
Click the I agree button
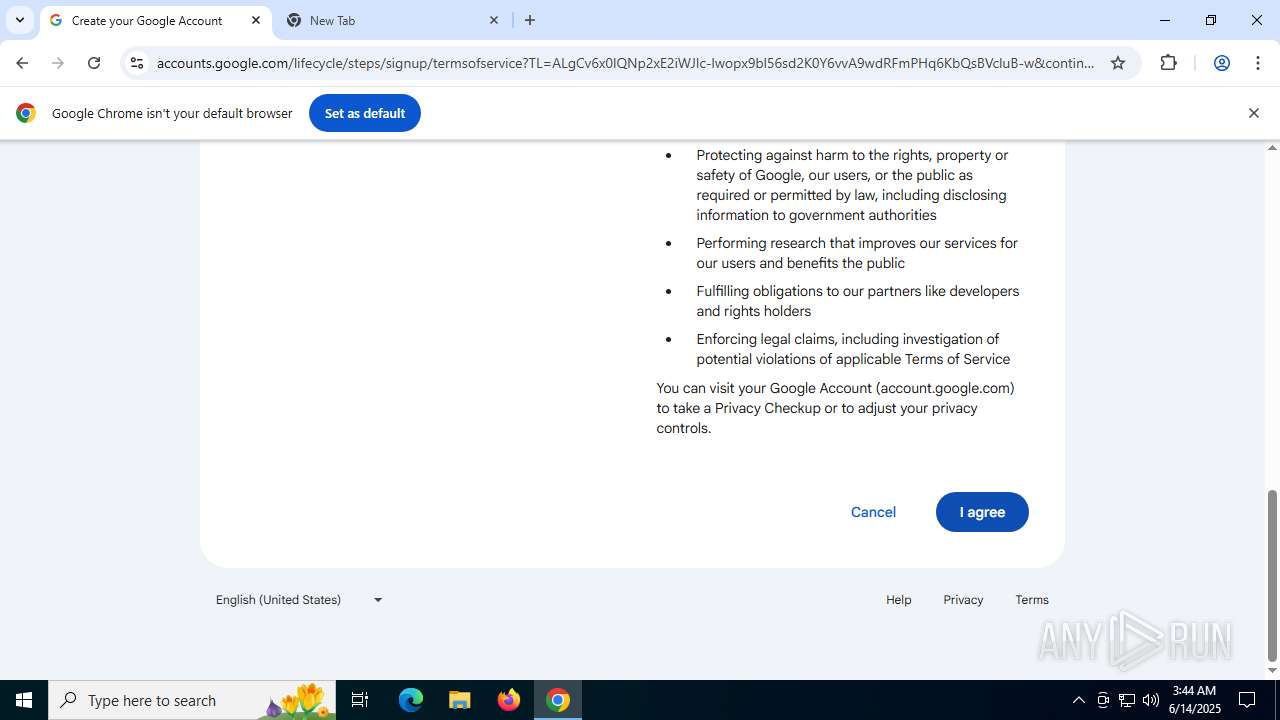point(982,512)
